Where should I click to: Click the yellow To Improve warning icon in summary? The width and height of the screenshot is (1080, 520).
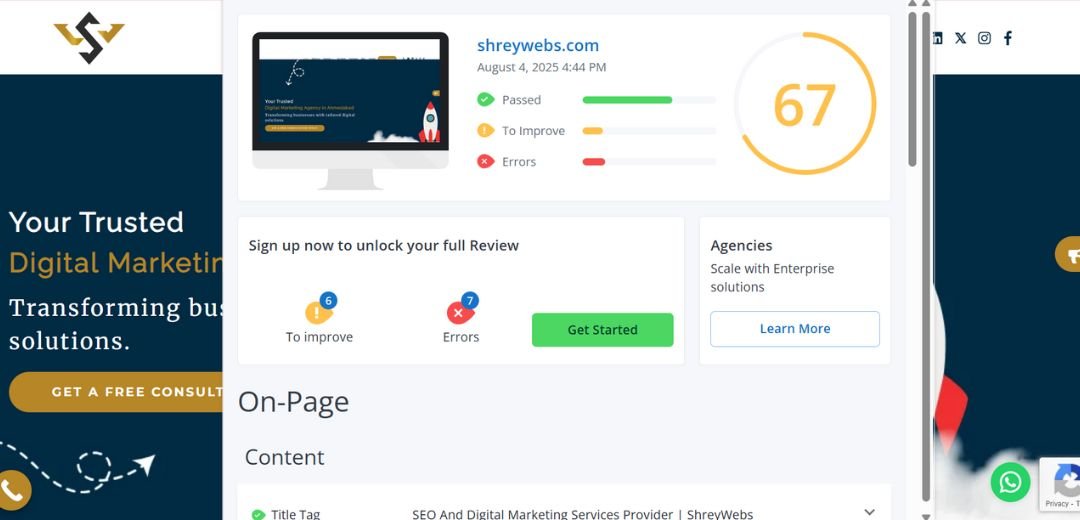pyautogui.click(x=486, y=130)
